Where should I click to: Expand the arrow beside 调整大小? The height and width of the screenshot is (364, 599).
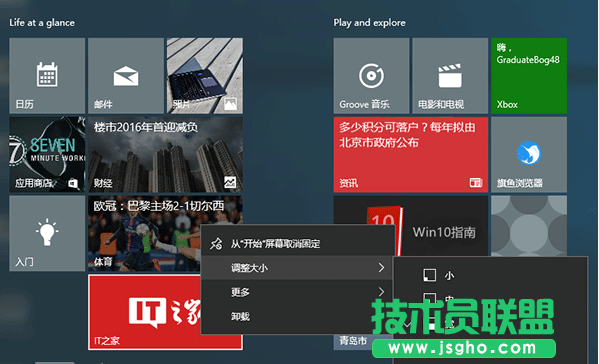pos(381,268)
